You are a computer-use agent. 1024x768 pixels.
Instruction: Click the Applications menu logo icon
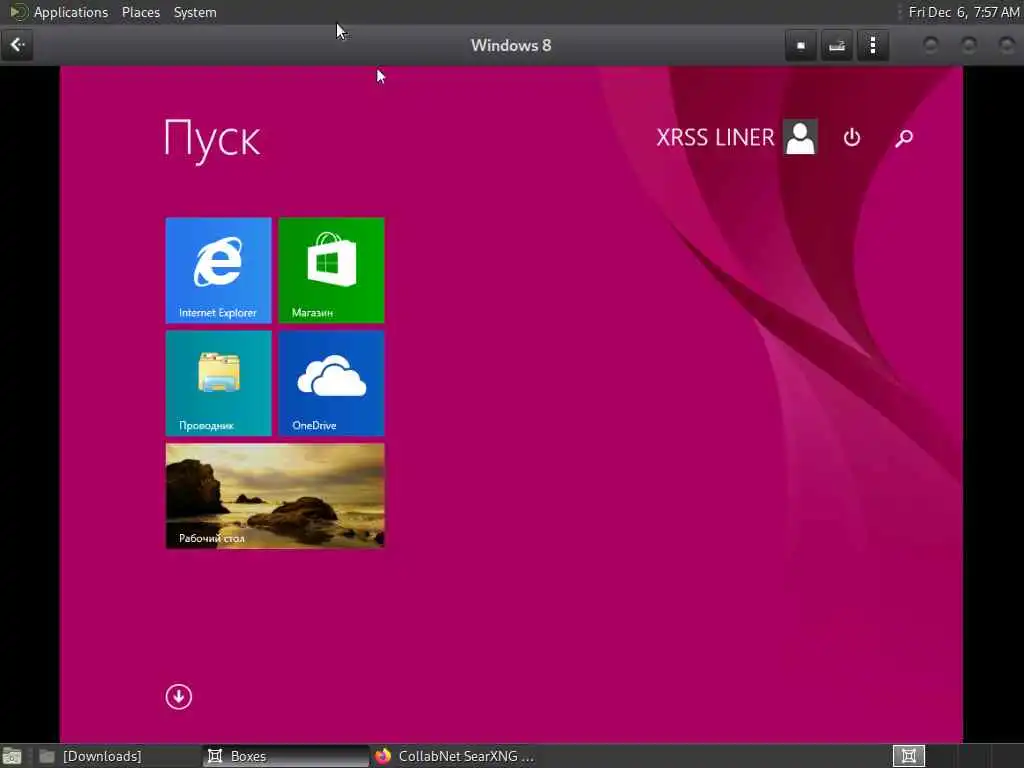[18, 12]
